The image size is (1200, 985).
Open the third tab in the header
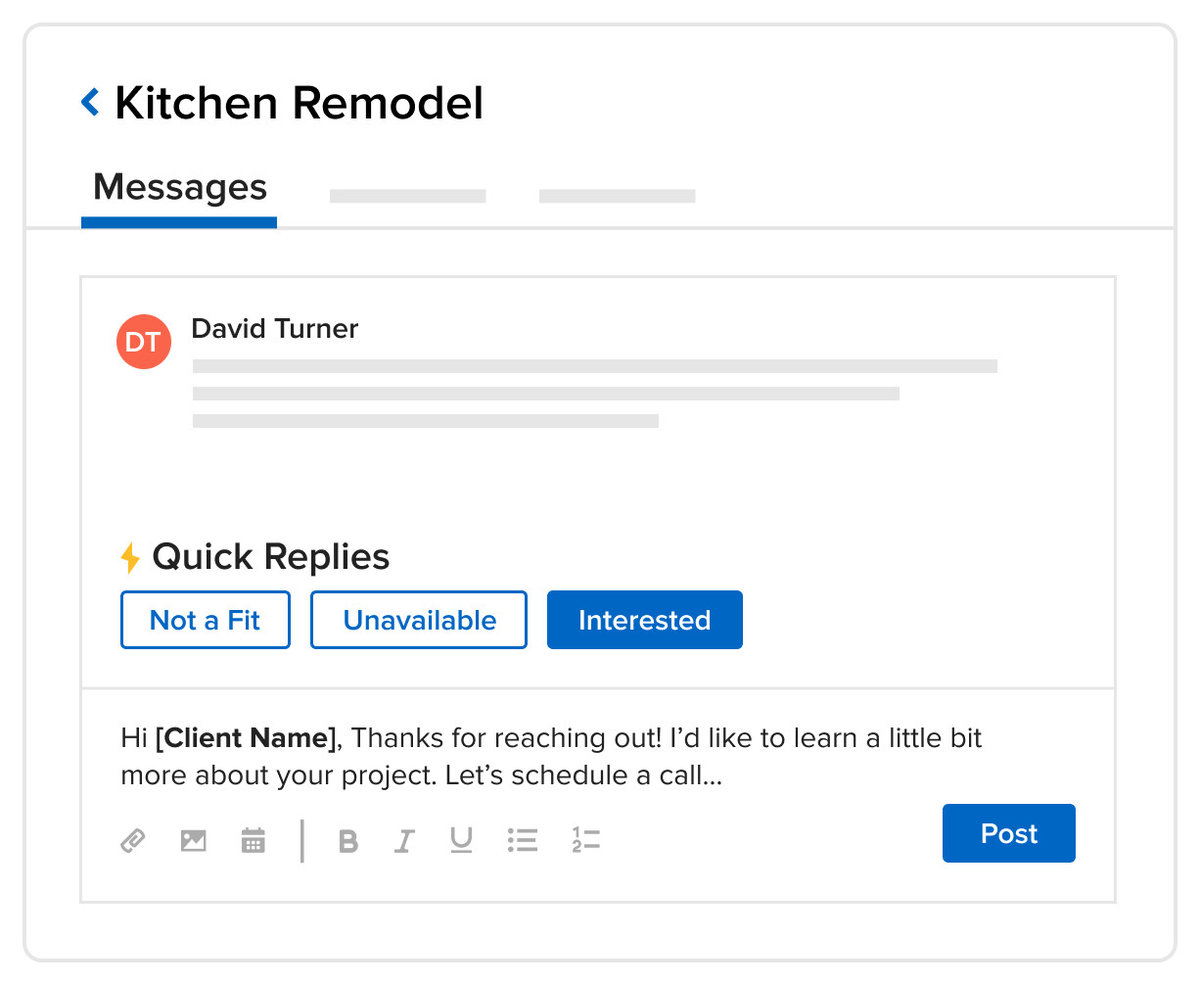point(616,196)
